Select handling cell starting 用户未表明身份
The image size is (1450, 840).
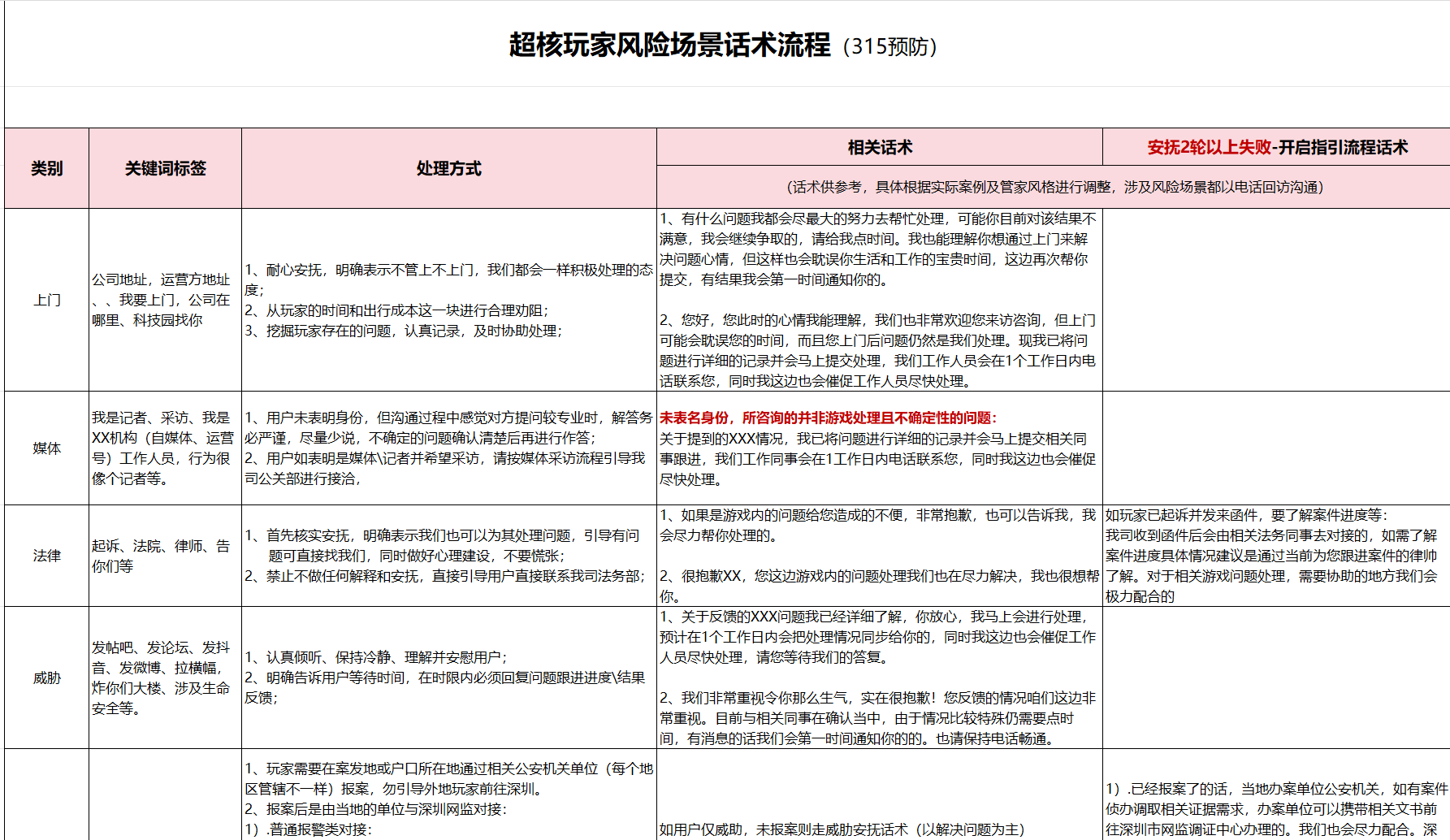coord(448,448)
